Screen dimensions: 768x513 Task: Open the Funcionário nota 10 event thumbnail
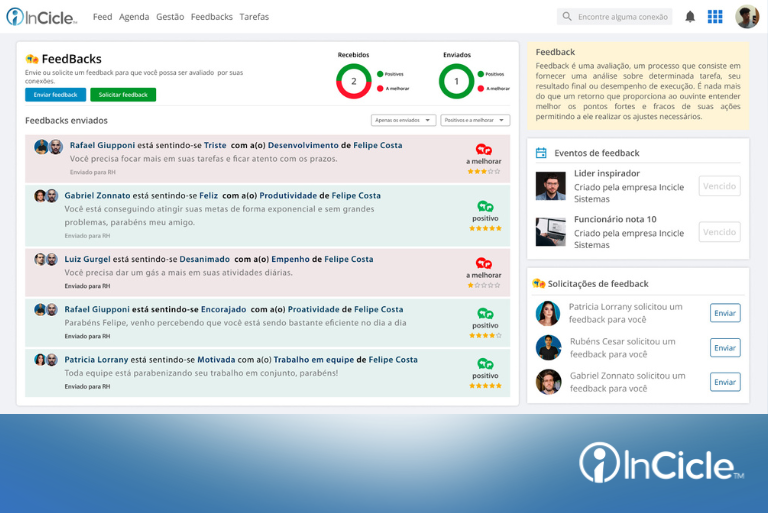(x=551, y=232)
